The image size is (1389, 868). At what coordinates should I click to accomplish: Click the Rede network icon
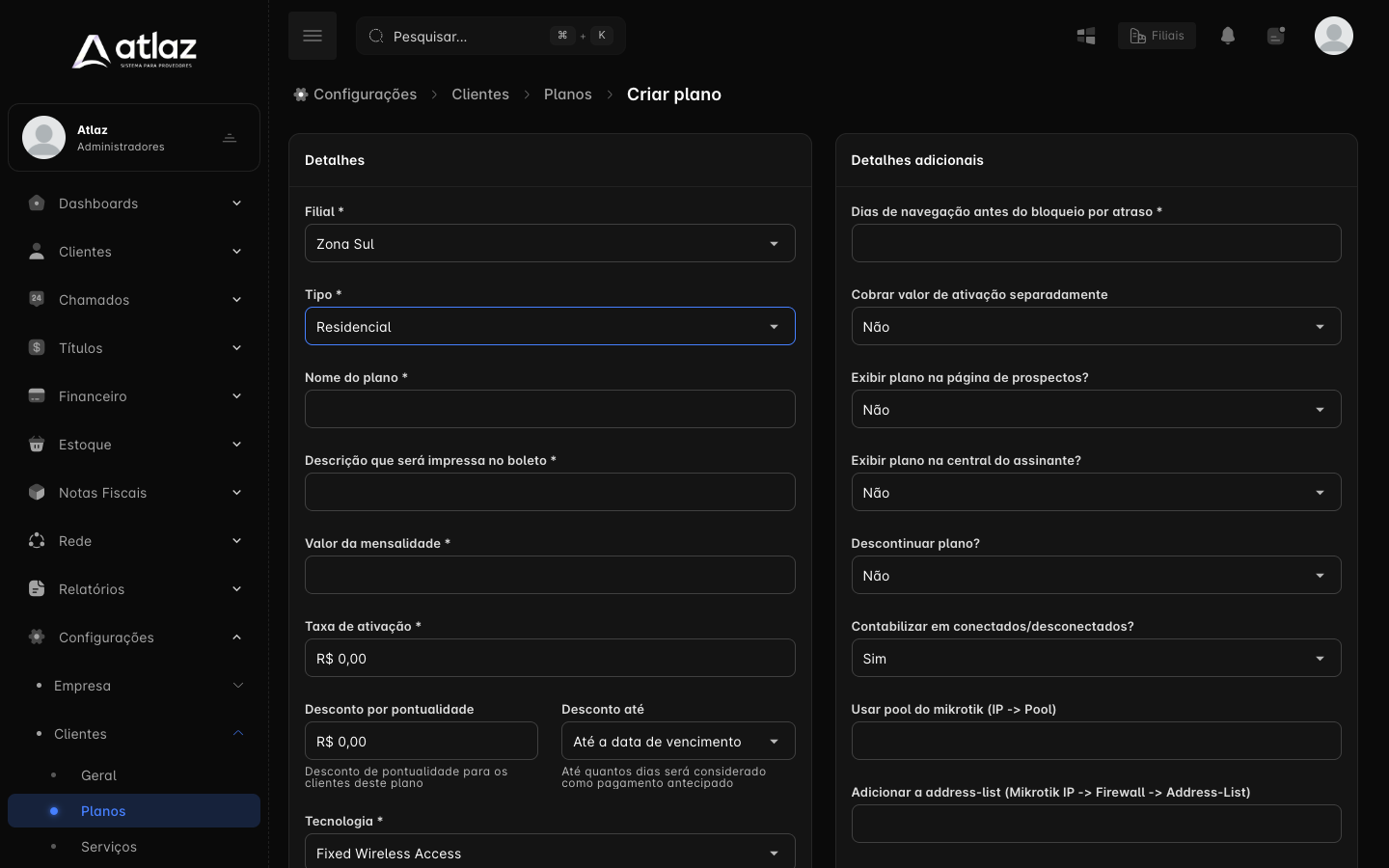point(37,540)
